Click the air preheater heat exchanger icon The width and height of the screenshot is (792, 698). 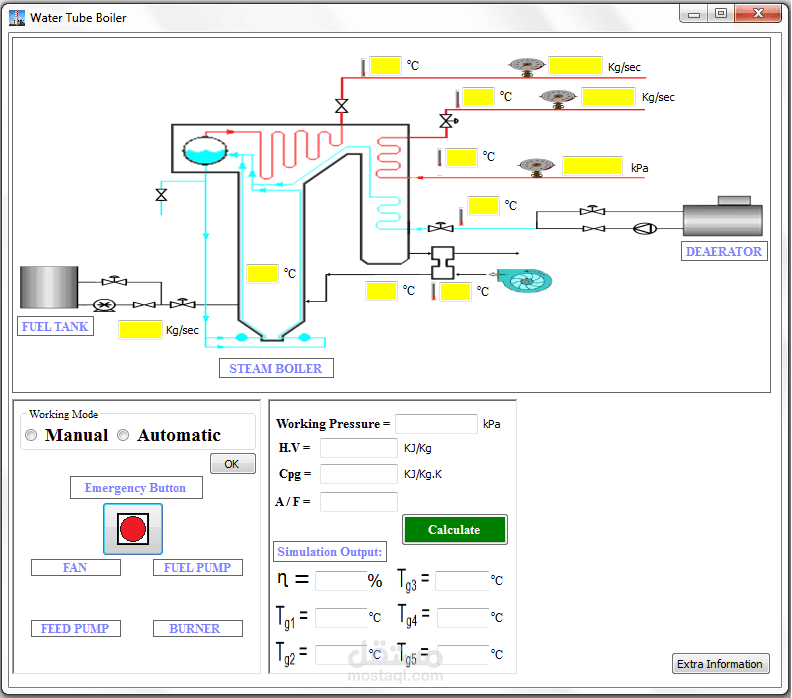442,263
